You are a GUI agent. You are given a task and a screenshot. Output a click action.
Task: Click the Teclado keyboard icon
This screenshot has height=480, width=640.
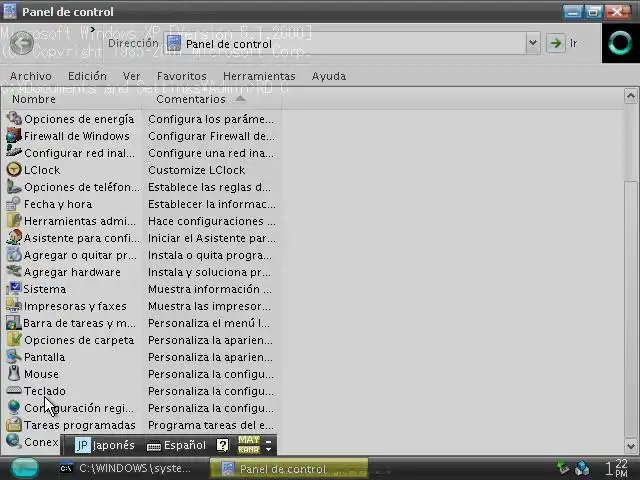pos(14,391)
